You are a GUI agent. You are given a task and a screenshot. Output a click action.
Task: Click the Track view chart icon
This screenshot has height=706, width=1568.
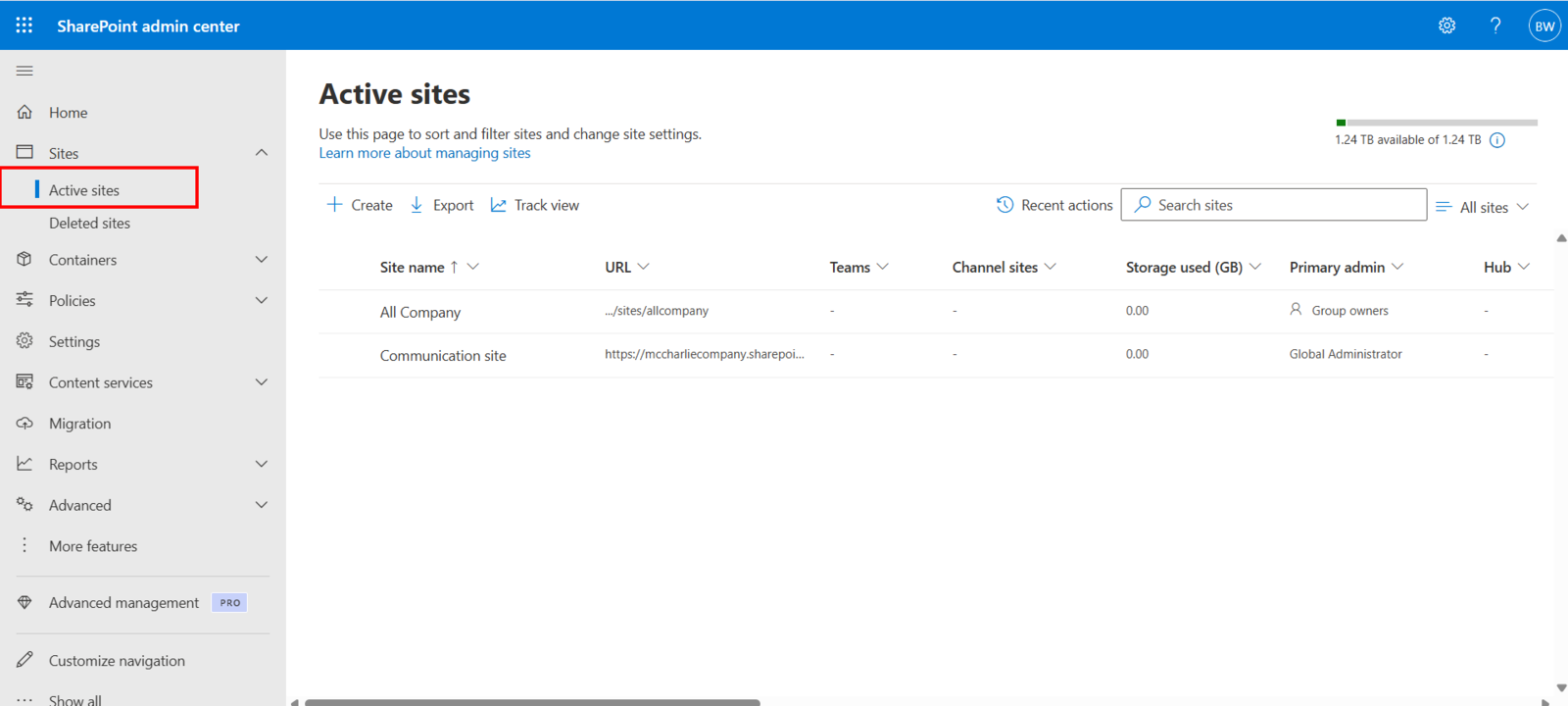coord(499,204)
